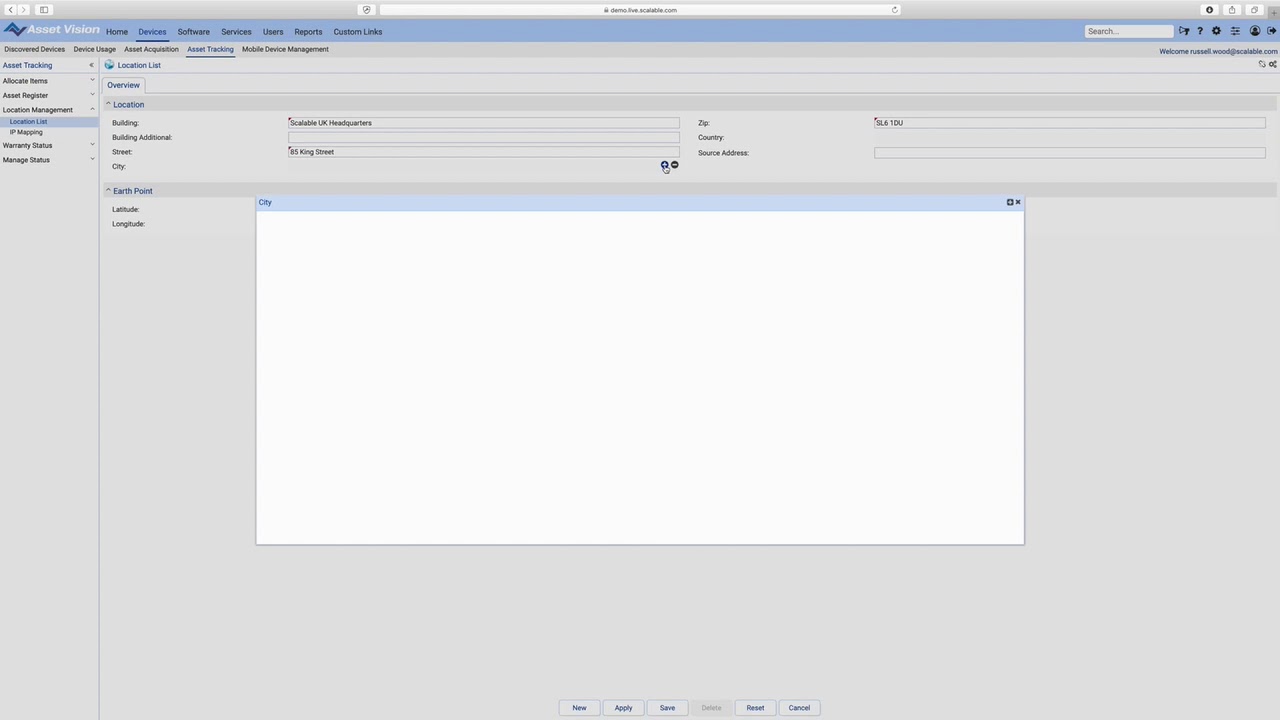Click the Location List globe icon
This screenshot has height=720, width=1280.
[109, 65]
